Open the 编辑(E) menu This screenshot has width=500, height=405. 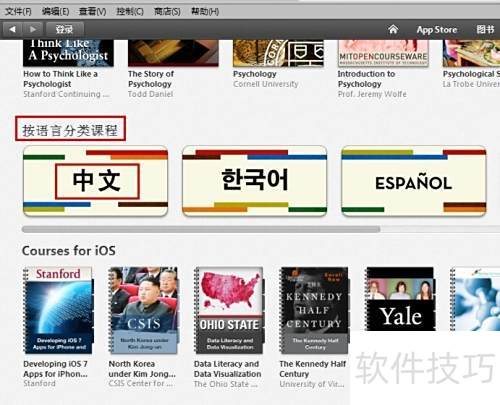point(55,12)
